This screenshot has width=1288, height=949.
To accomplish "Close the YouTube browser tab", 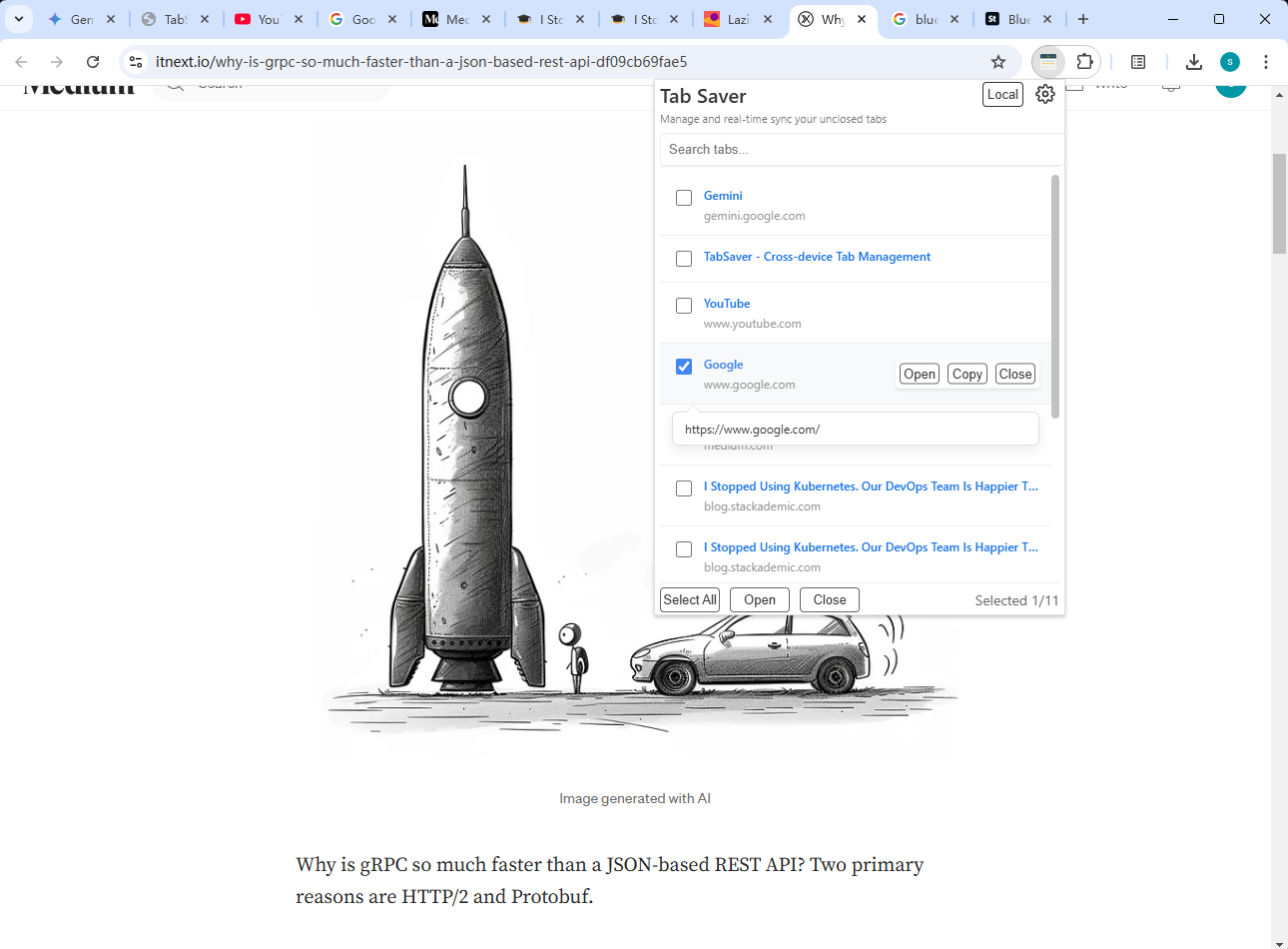I will pyautogui.click(x=299, y=19).
